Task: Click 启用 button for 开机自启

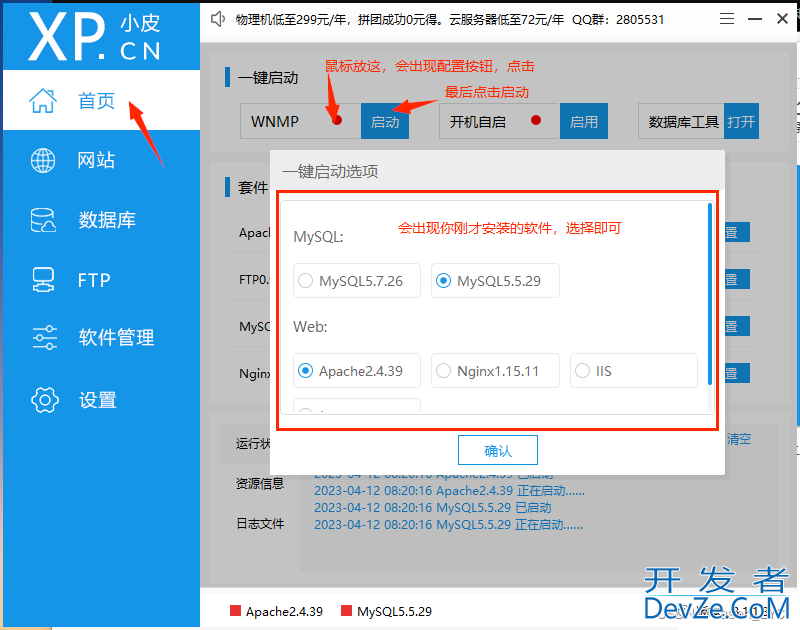Action: [584, 121]
